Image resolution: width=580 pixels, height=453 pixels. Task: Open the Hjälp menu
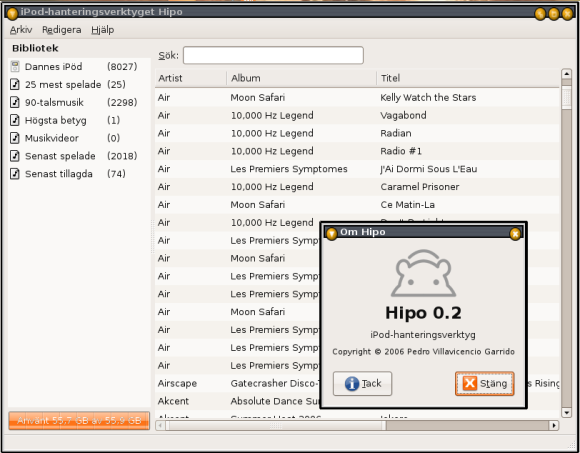(102, 30)
